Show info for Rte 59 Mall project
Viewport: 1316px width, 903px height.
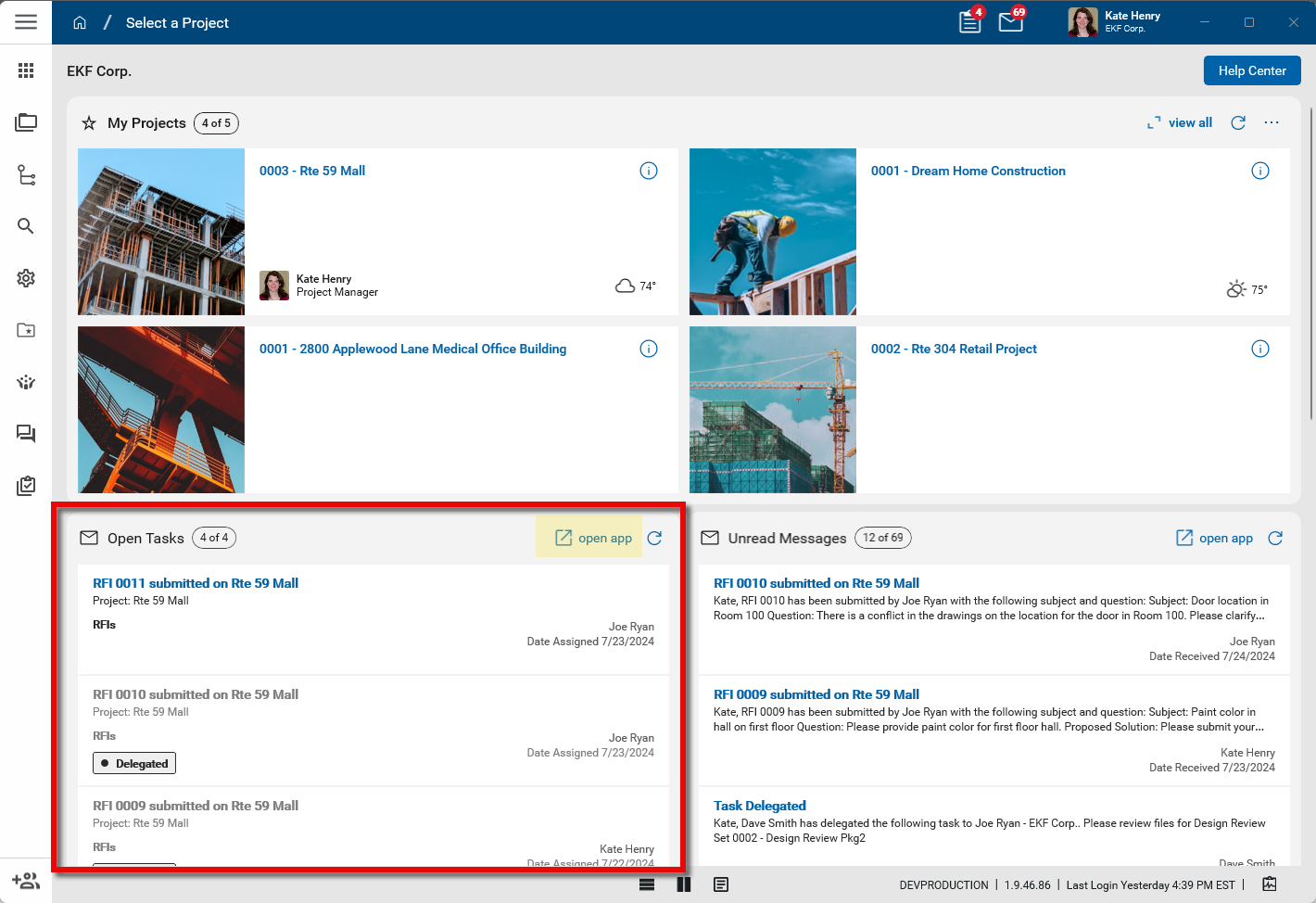649,171
